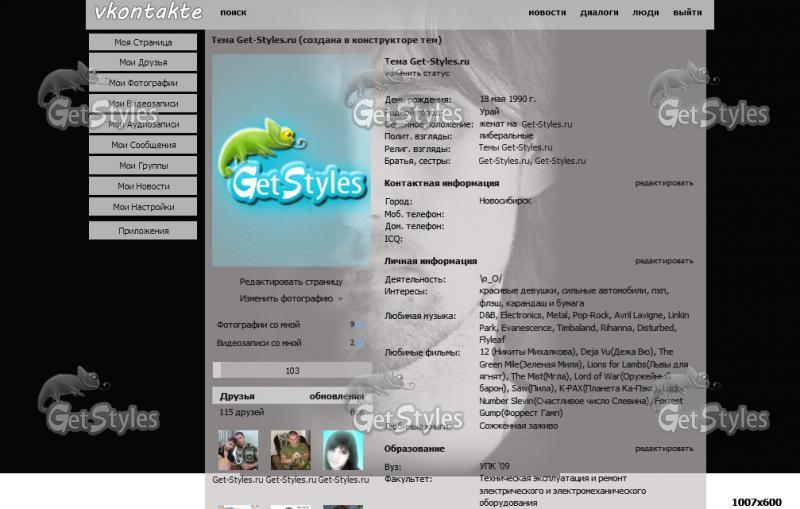Open люди in top menu
Viewport: 800px width, 509px height.
pyautogui.click(x=645, y=12)
